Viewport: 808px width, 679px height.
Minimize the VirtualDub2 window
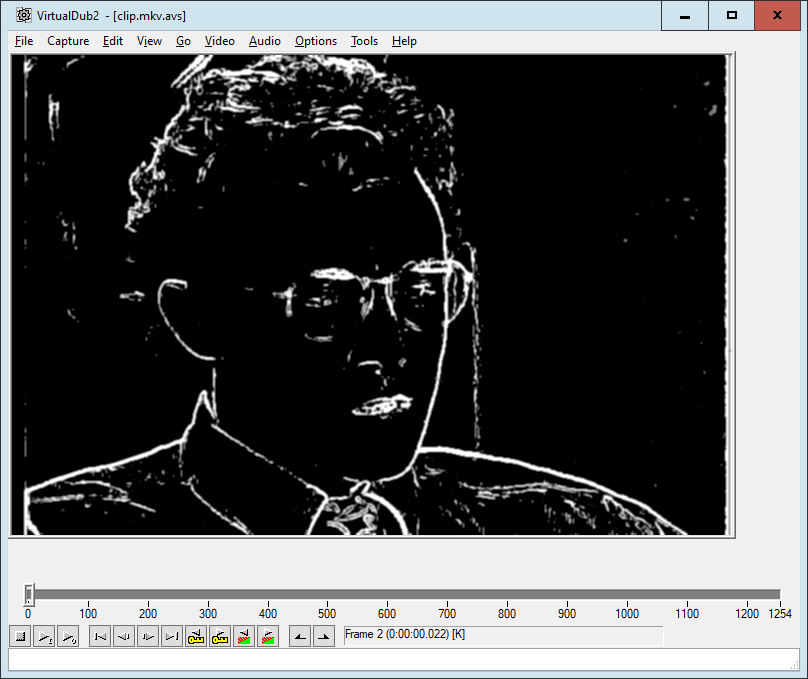tap(685, 15)
